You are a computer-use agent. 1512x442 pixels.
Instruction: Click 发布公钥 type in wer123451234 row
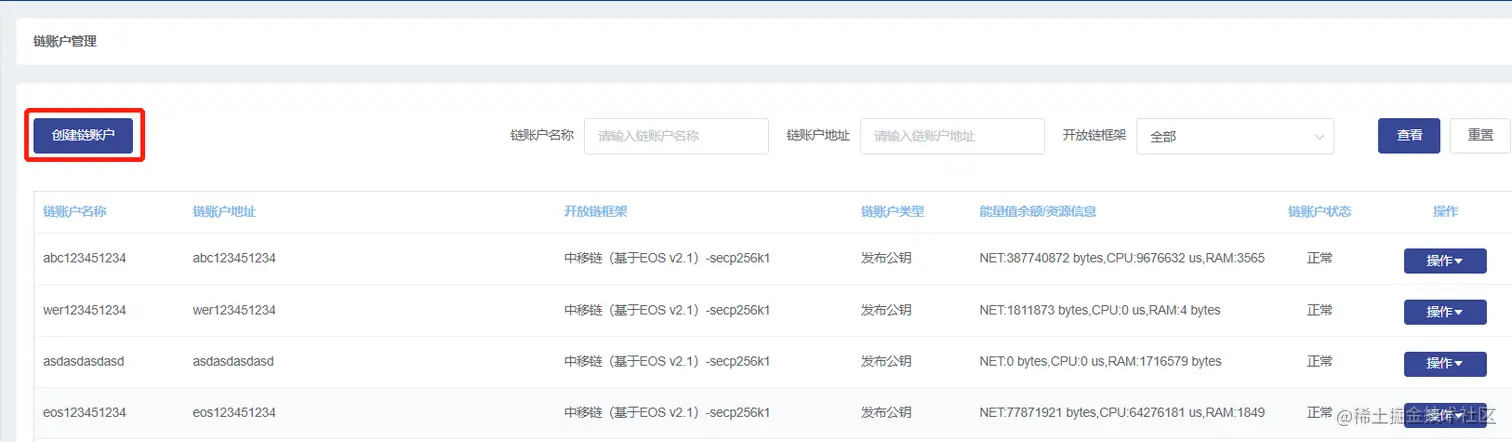tap(886, 310)
